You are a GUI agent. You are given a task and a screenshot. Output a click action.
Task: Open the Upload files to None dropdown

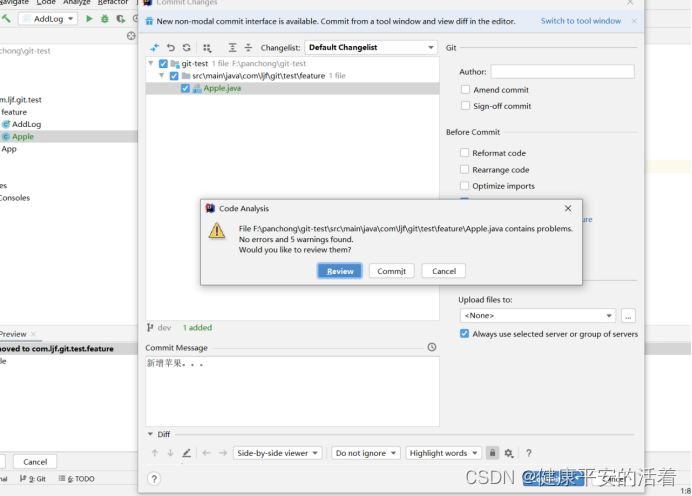pos(538,316)
